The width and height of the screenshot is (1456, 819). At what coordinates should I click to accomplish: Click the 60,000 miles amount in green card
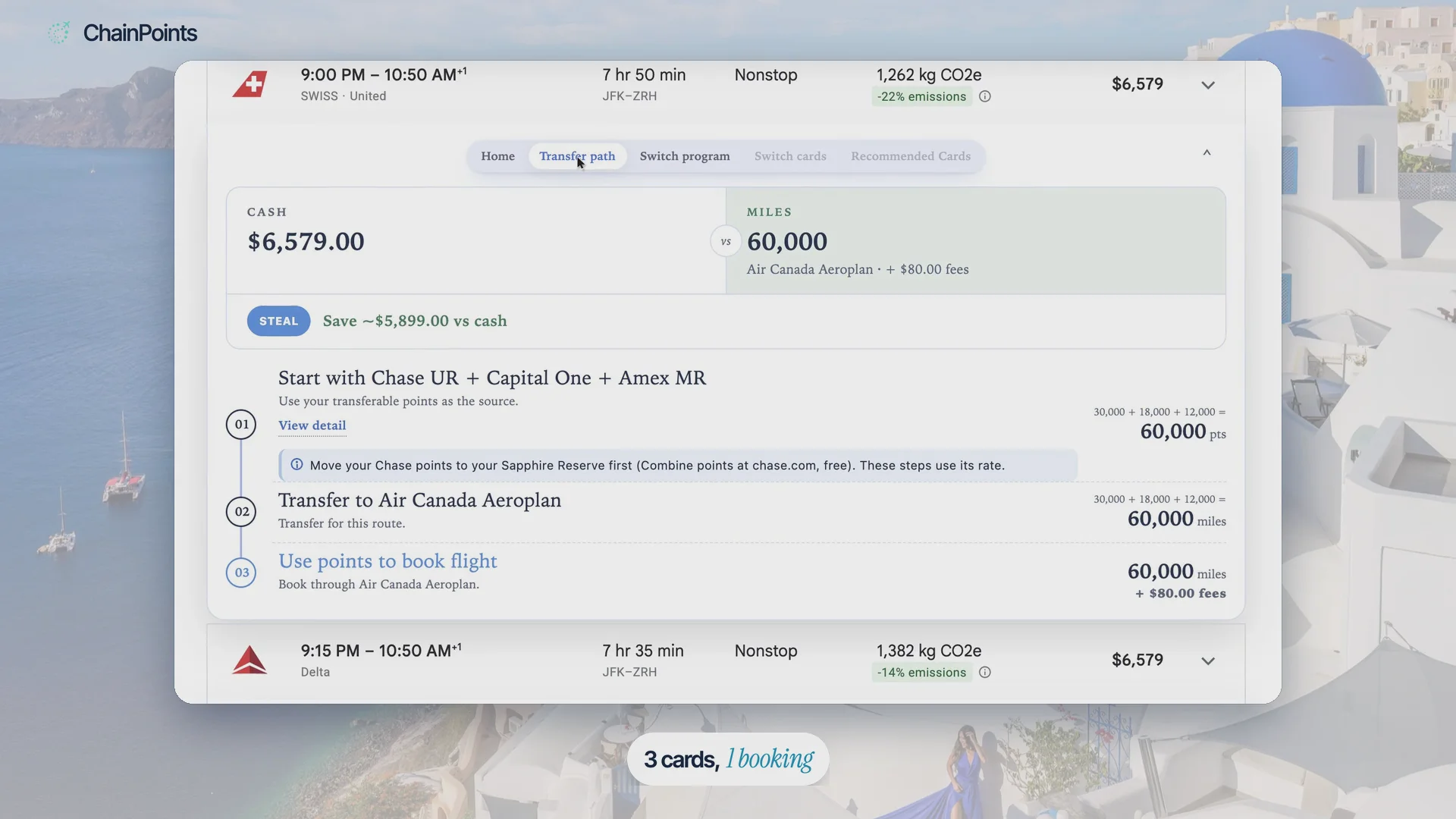(x=787, y=242)
